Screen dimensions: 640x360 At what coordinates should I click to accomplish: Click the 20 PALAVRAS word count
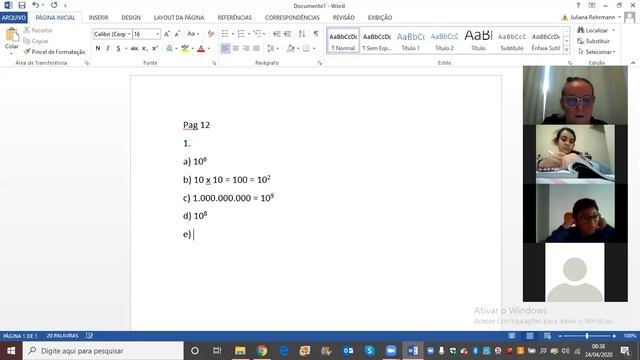[62, 336]
